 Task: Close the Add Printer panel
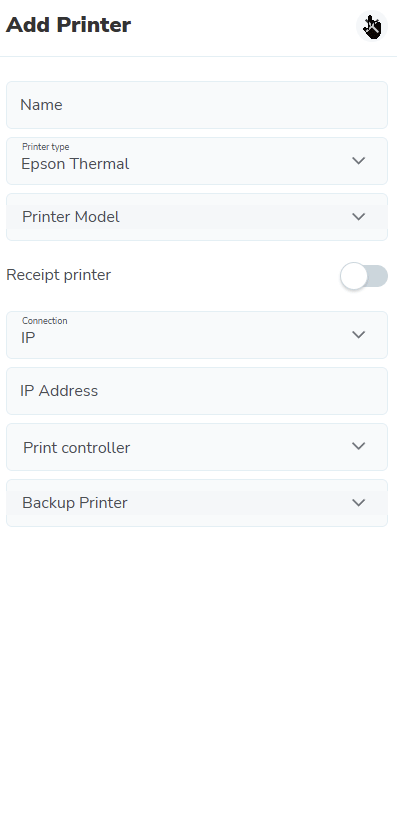[x=371, y=26]
